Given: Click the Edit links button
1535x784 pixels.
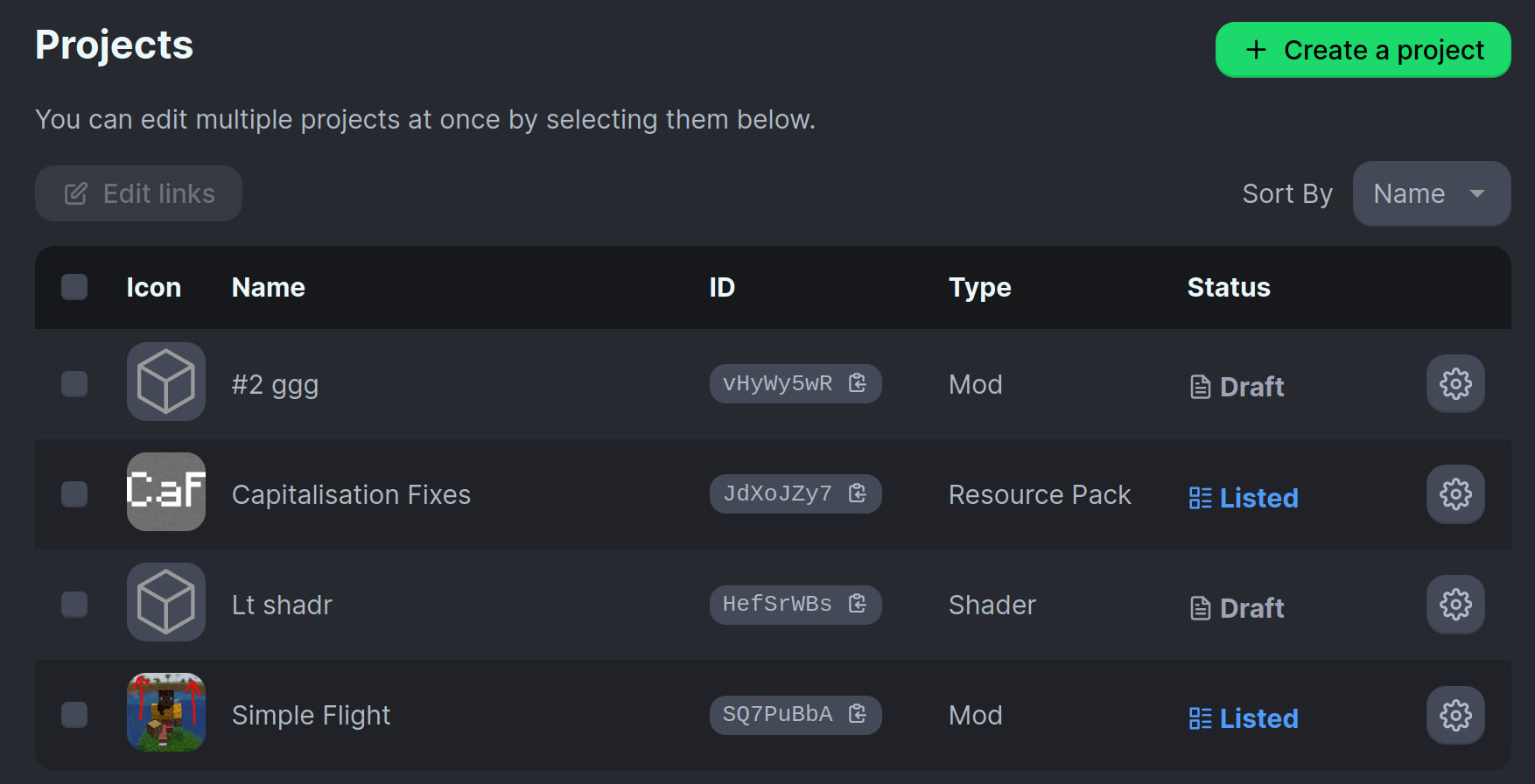Looking at the screenshot, I should tap(138, 193).
